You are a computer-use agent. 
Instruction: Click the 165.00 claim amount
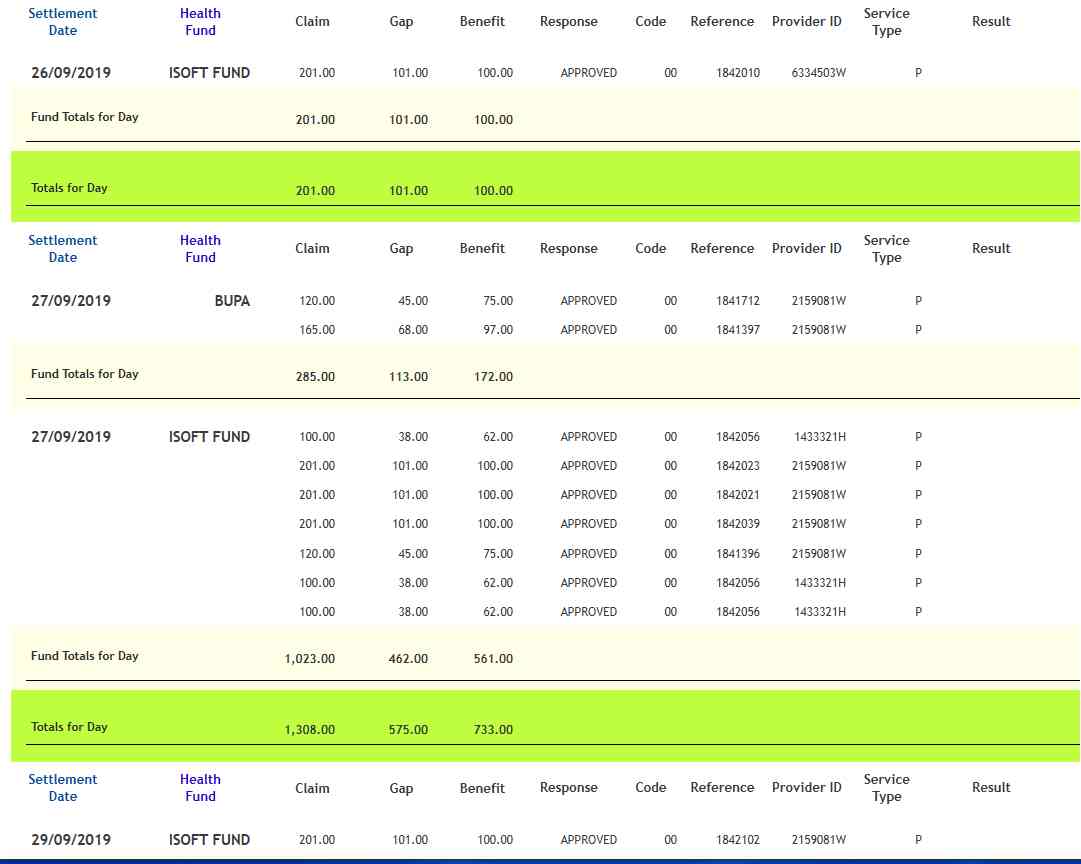(317, 330)
